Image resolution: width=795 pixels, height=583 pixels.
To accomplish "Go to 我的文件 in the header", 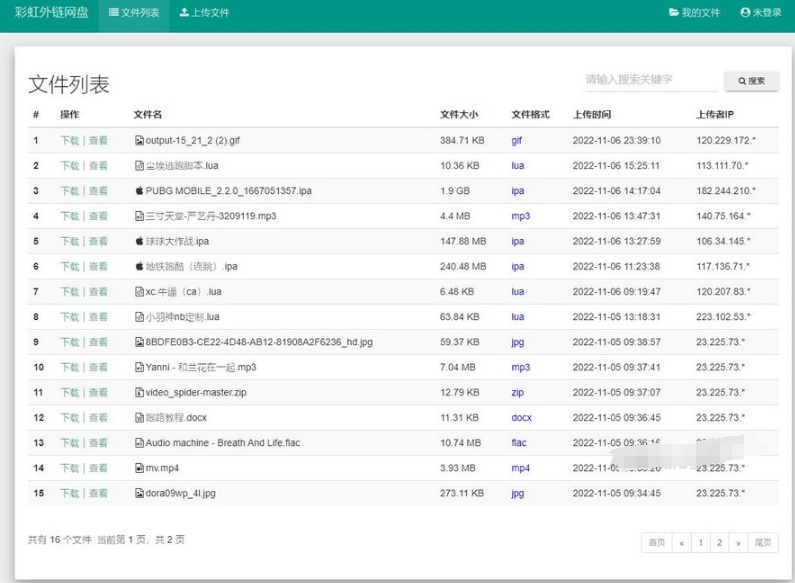I will pyautogui.click(x=694, y=13).
